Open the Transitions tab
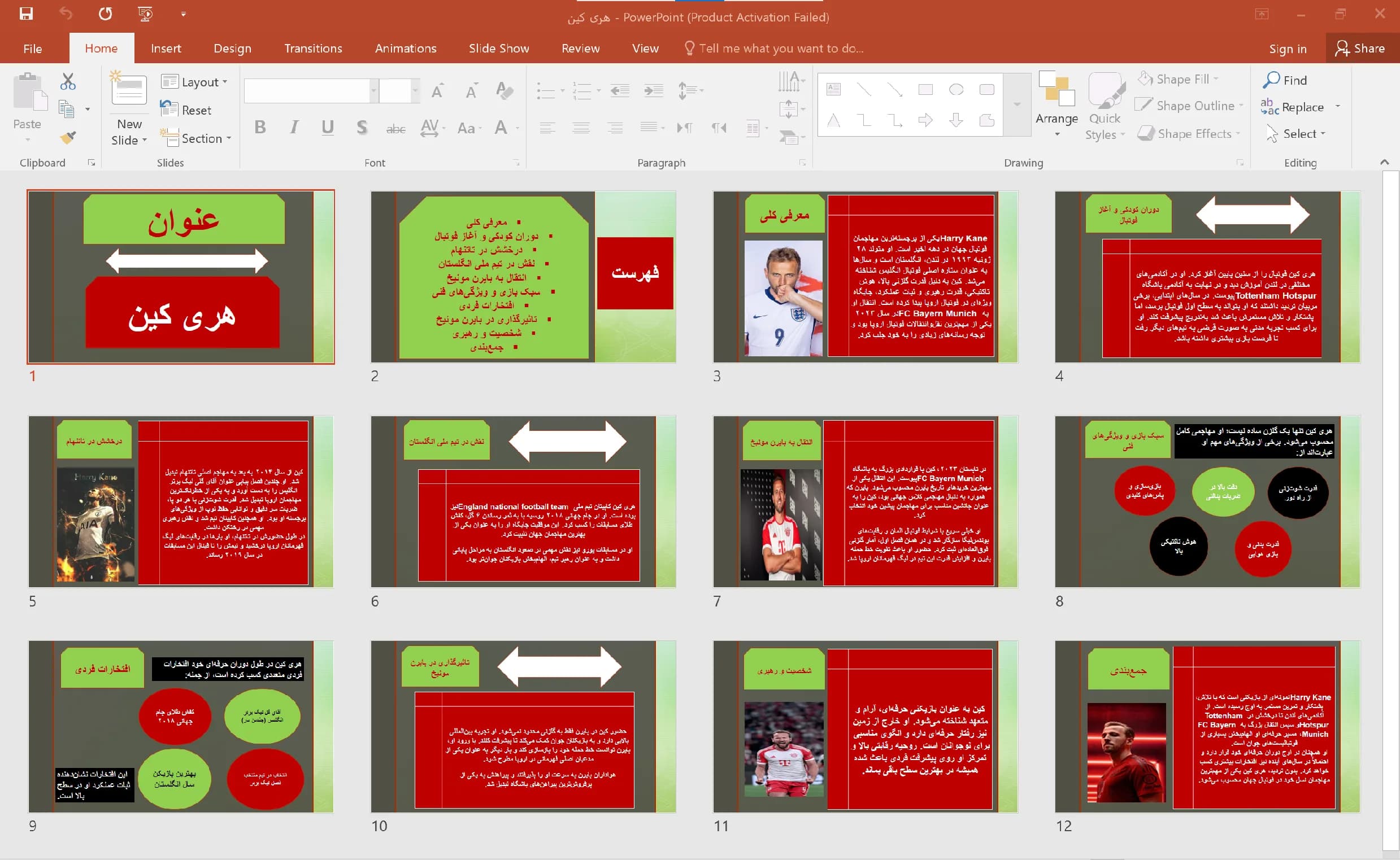The image size is (1400, 860). click(x=313, y=49)
